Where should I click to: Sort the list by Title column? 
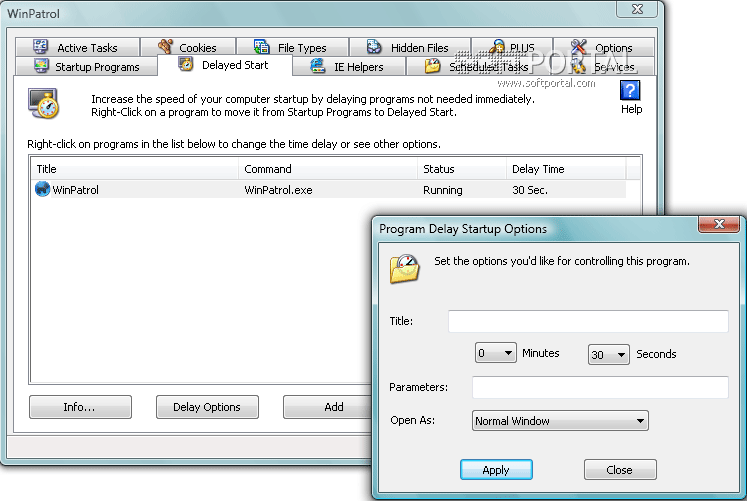point(135,169)
